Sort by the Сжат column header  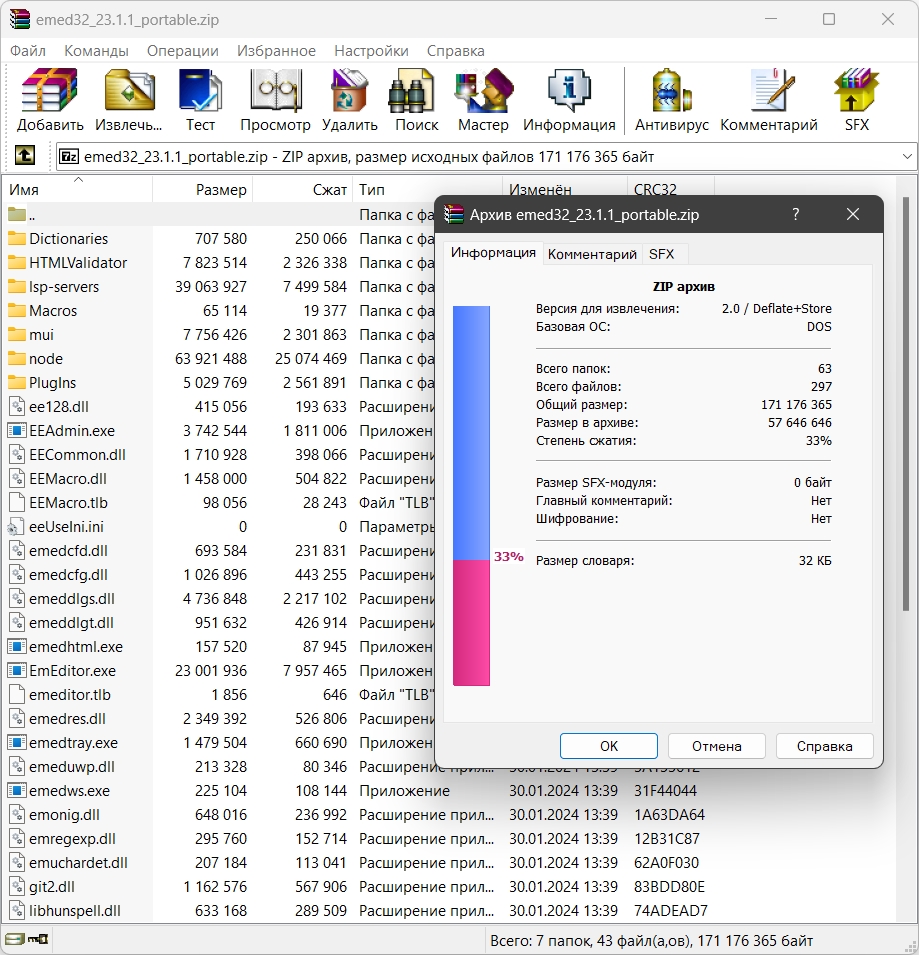click(302, 189)
